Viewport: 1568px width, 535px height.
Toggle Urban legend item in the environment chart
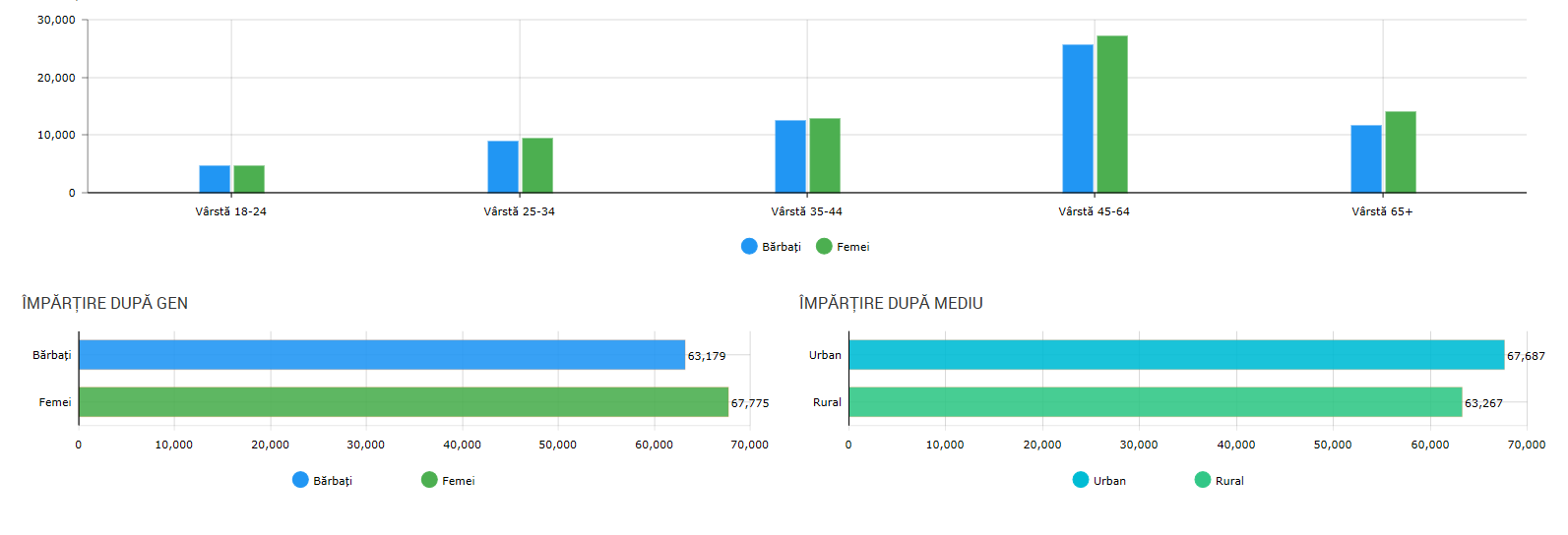pos(1099,481)
